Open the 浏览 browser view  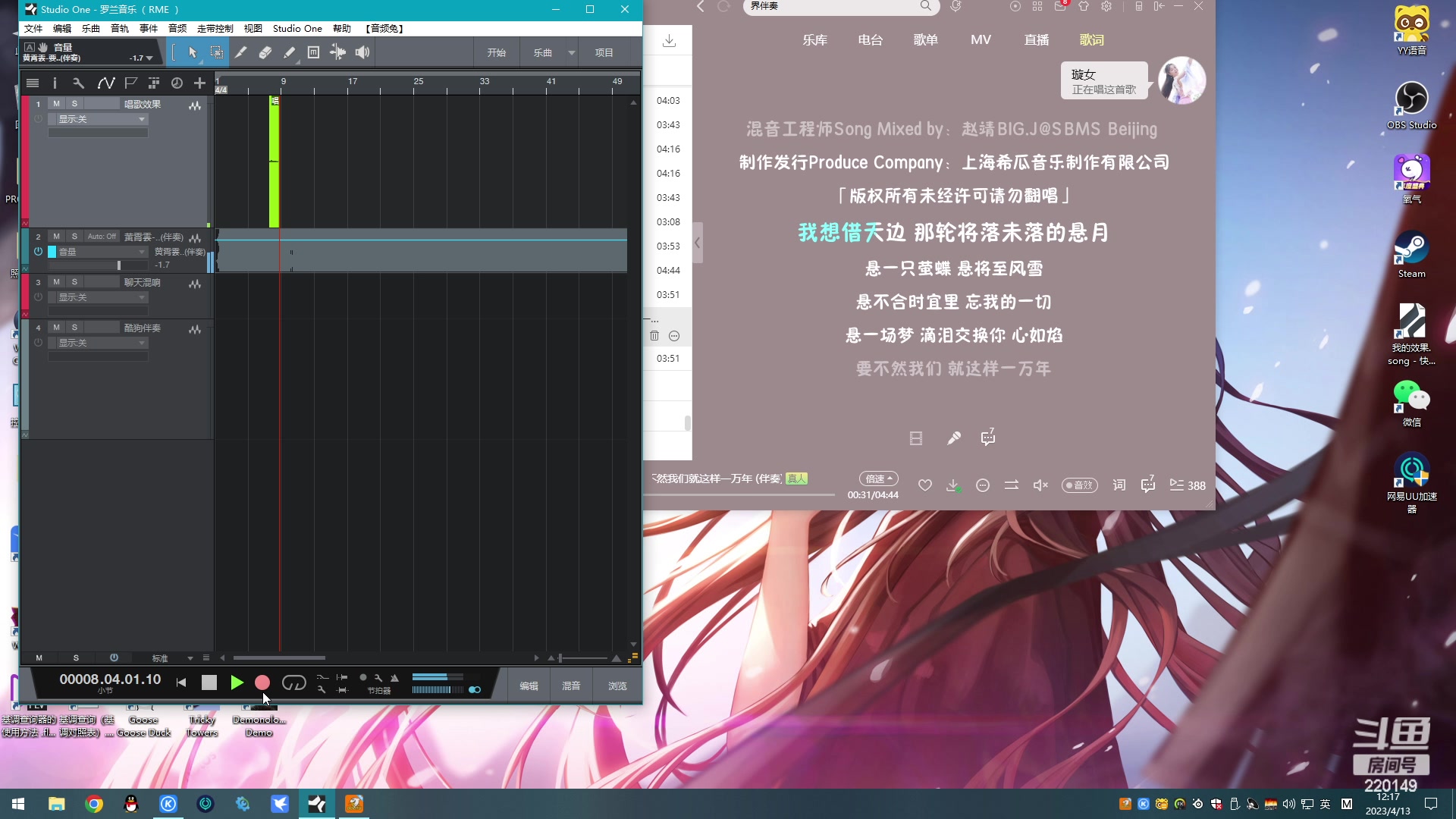point(617,686)
